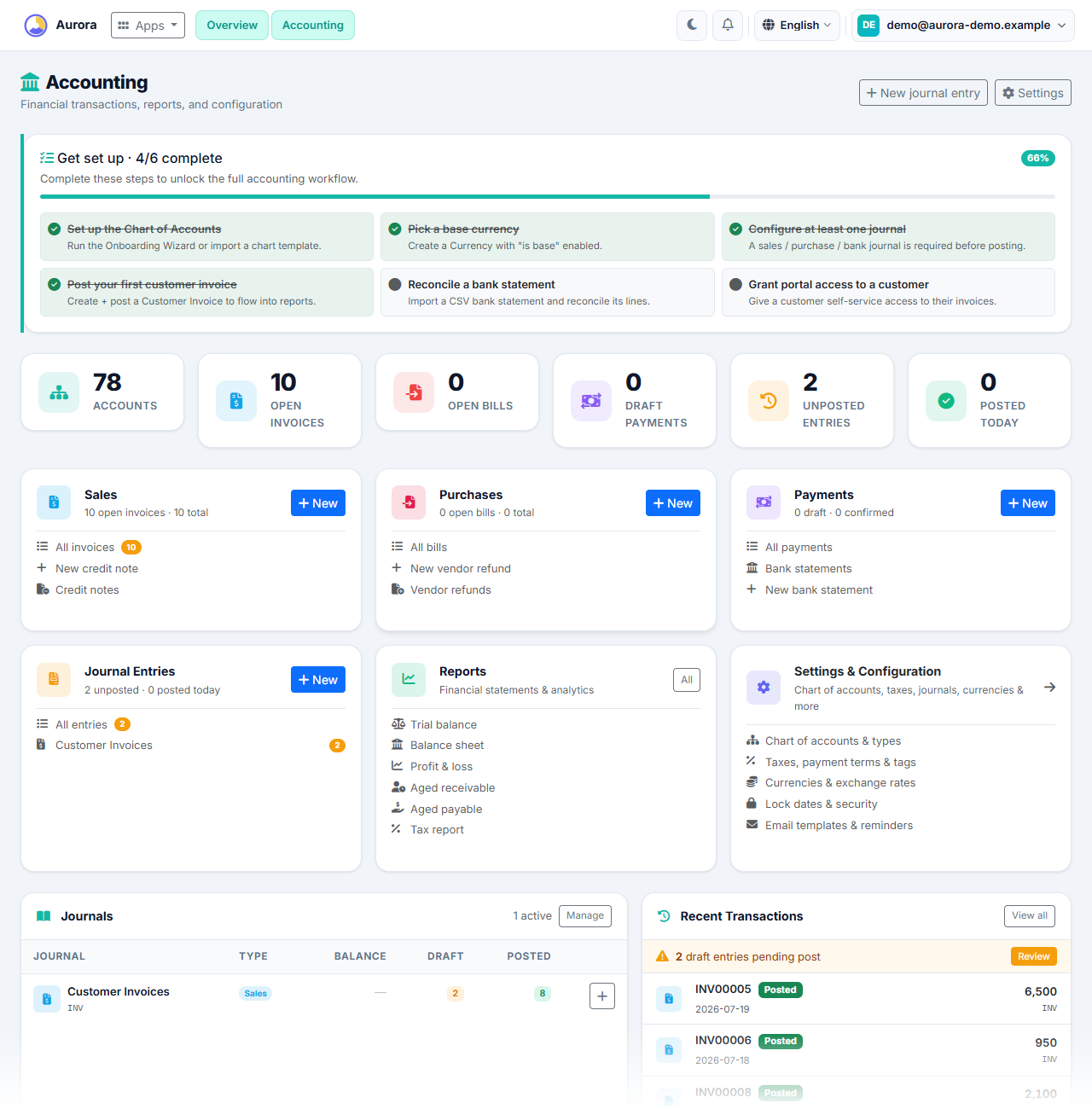Screen dimensions: 1092x1109
Task: Open the English language dropdown
Action: click(797, 25)
